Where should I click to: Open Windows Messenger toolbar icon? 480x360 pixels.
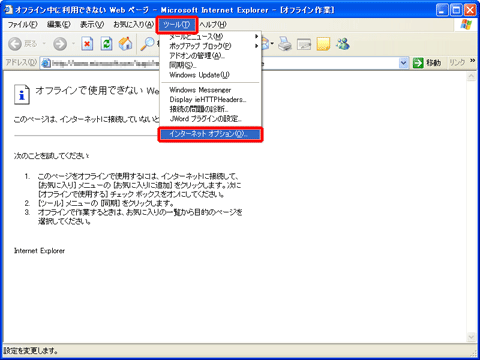(x=343, y=44)
